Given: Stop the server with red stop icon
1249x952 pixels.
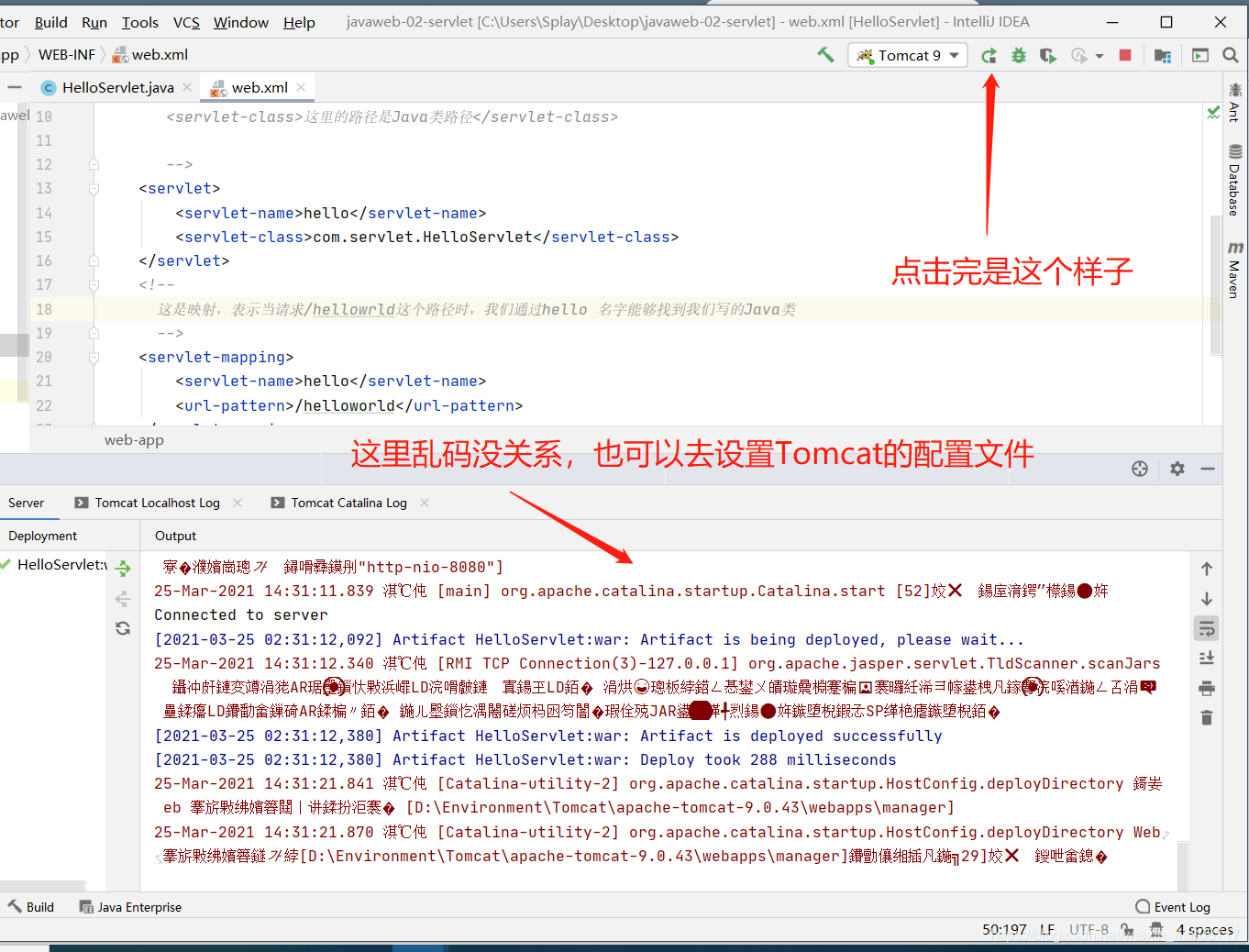Looking at the screenshot, I should coord(1125,55).
